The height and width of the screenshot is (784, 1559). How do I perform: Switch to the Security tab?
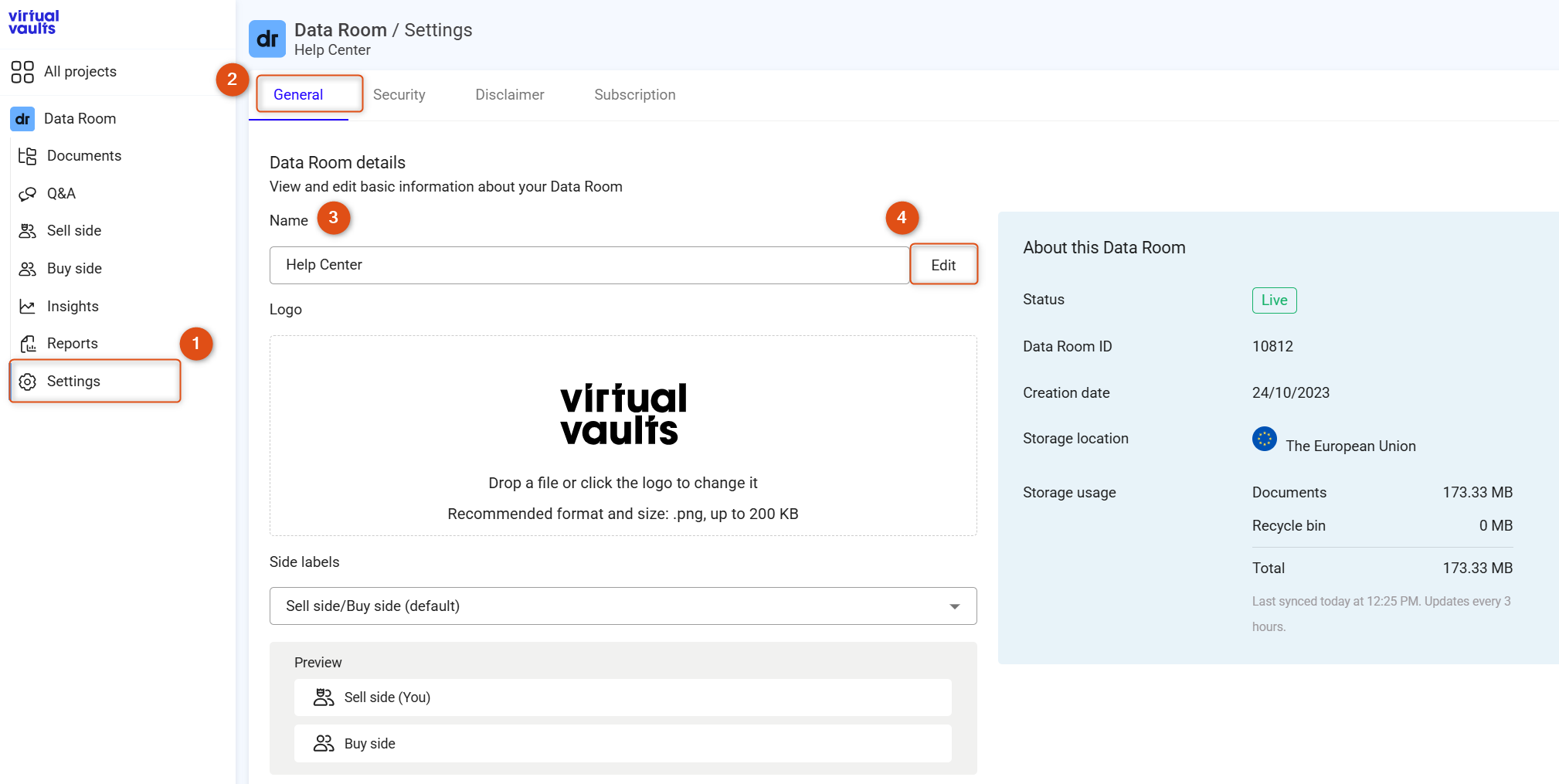point(399,95)
